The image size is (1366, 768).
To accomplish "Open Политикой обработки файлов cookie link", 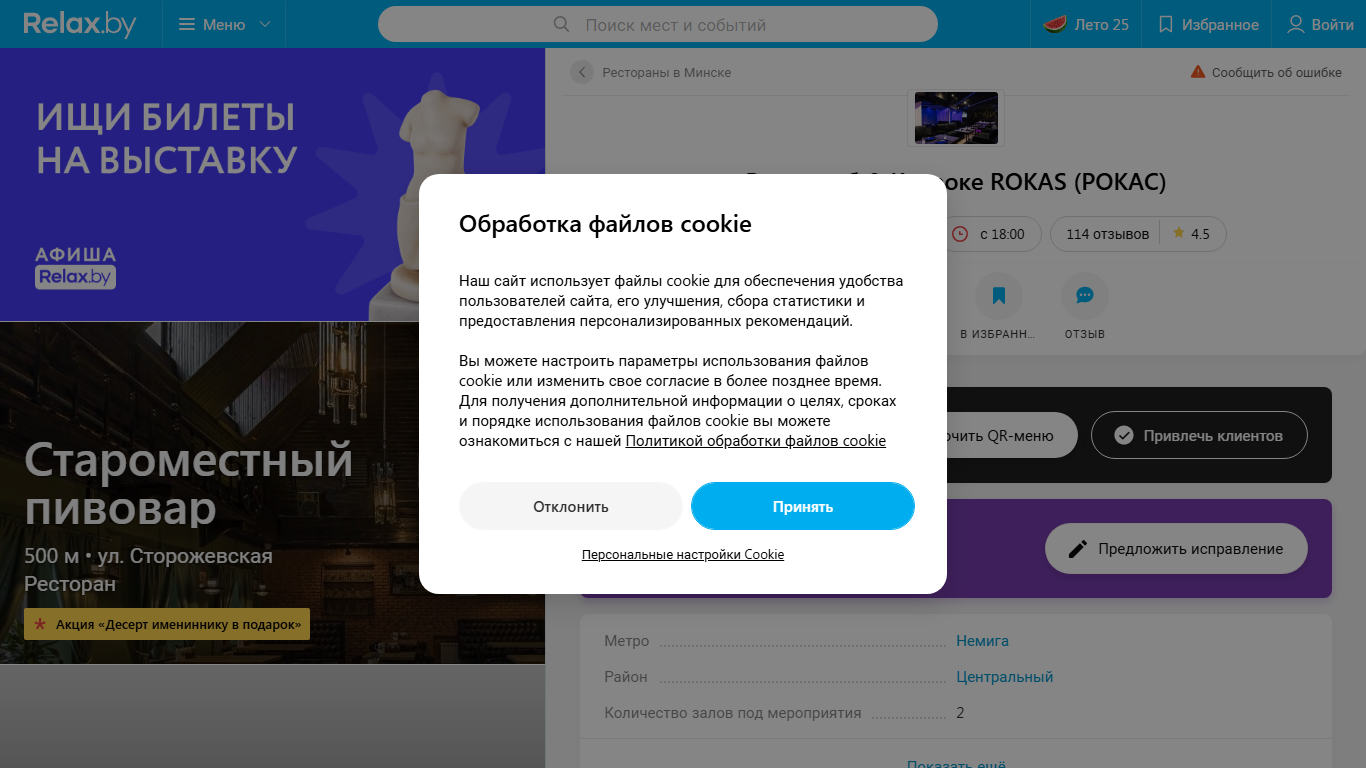I will [756, 440].
